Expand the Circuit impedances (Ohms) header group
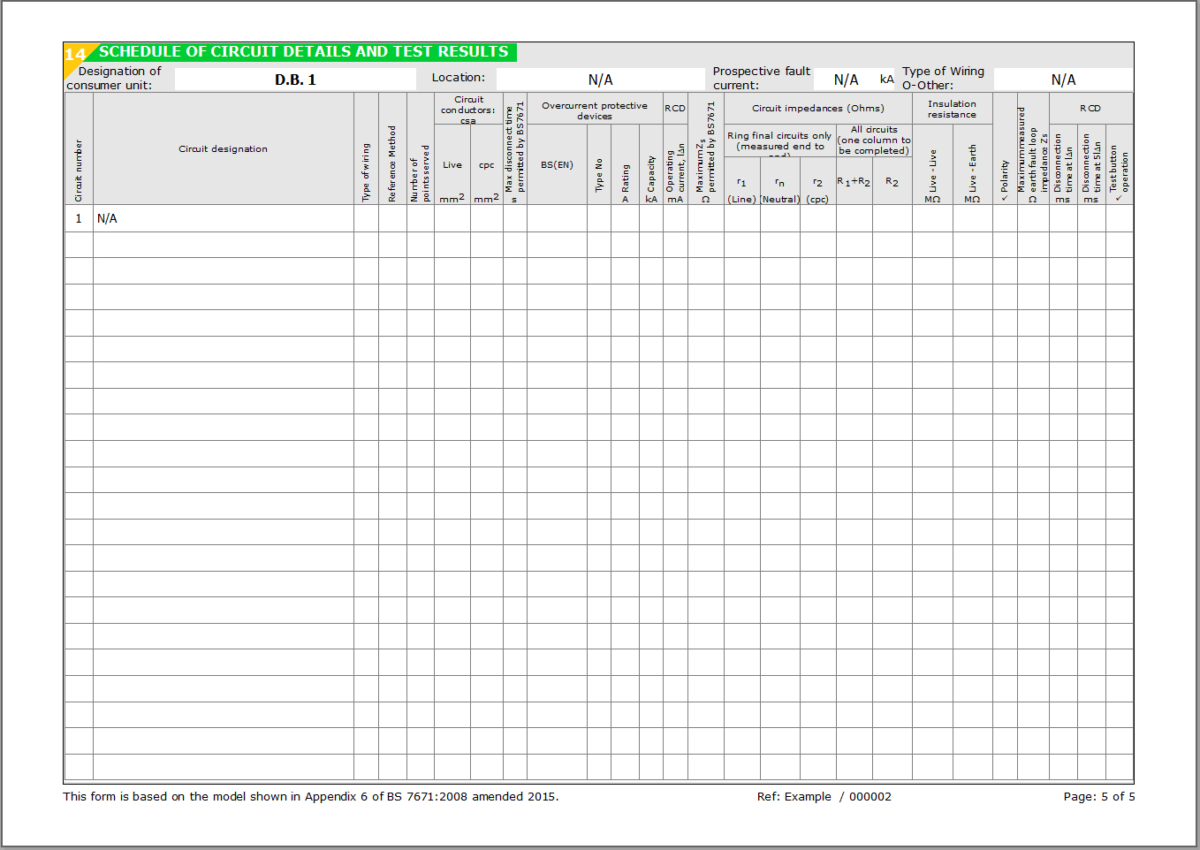 (819, 108)
